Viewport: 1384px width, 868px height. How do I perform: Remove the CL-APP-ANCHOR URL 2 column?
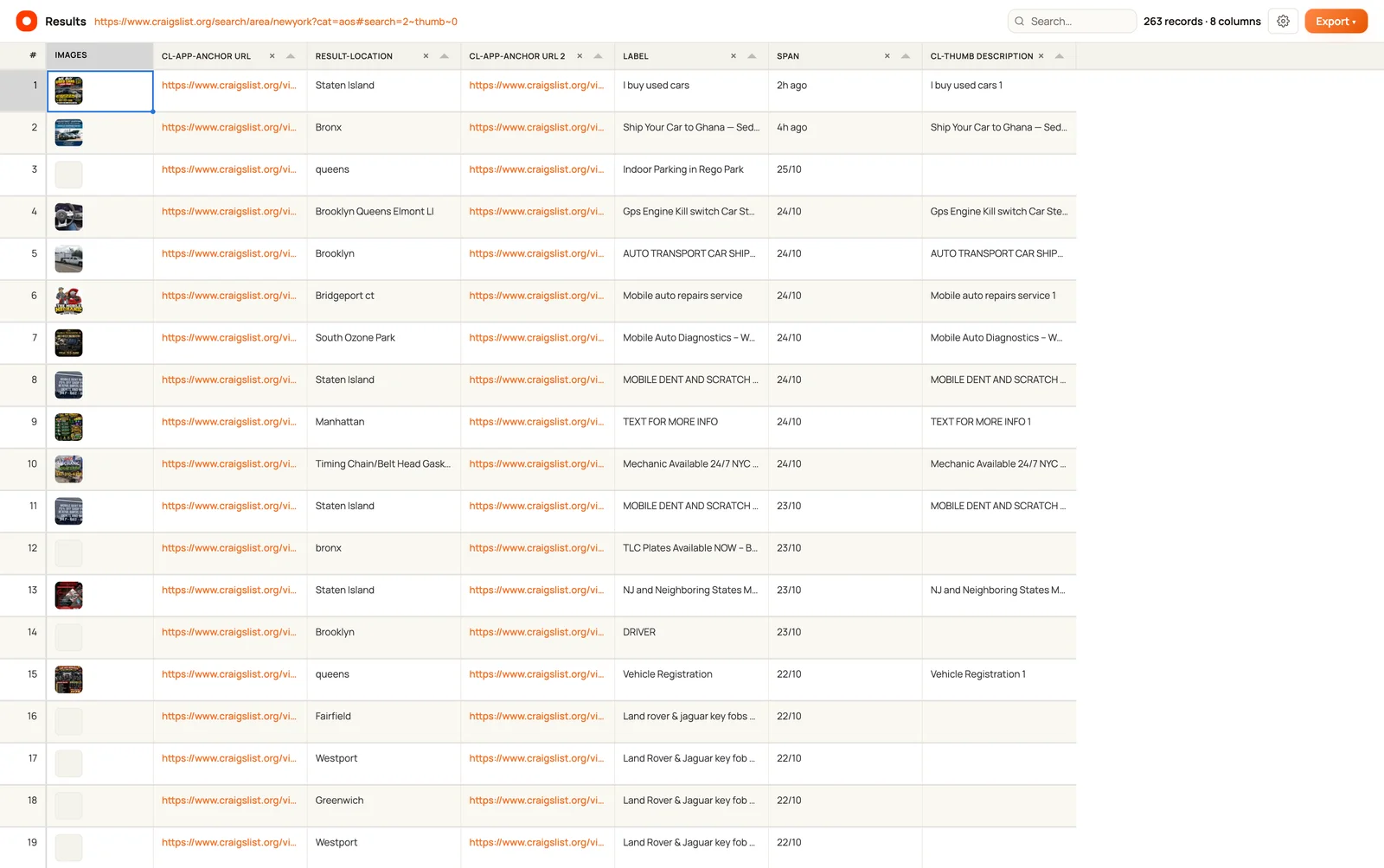[x=580, y=56]
